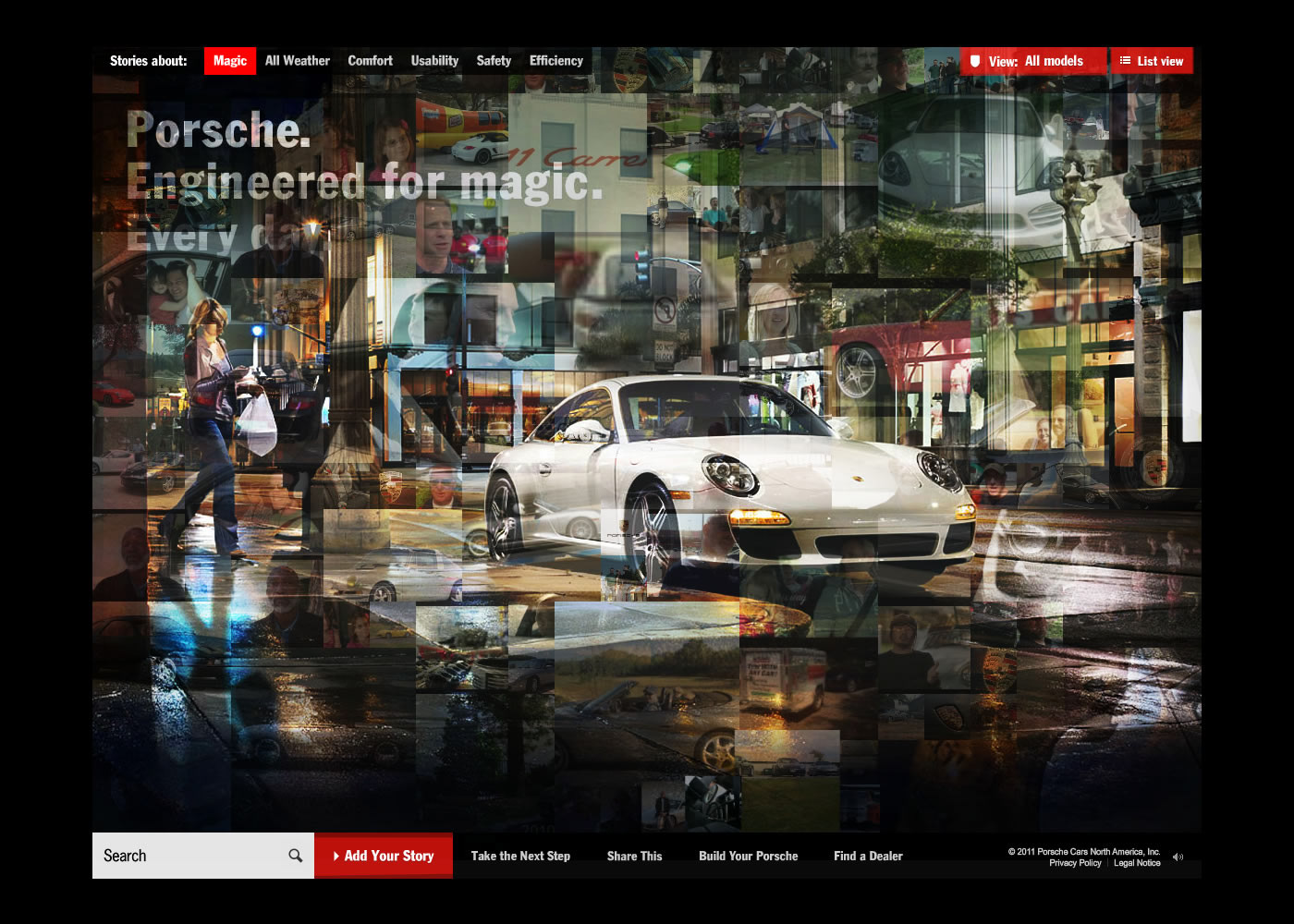Click the Porsche crest shield icon
This screenshot has width=1294, height=924.
point(974,61)
